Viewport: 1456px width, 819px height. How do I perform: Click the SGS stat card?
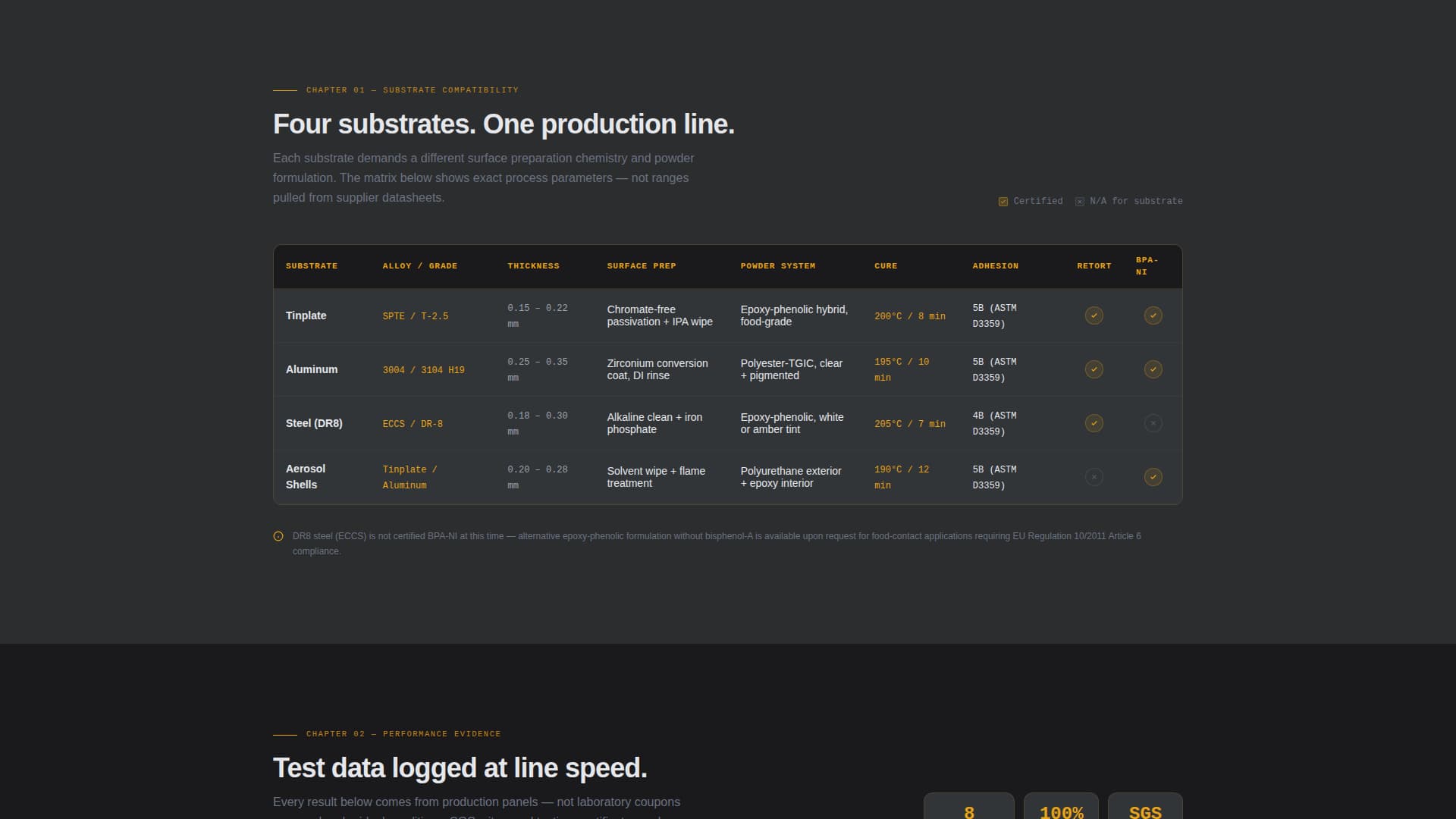1145,808
